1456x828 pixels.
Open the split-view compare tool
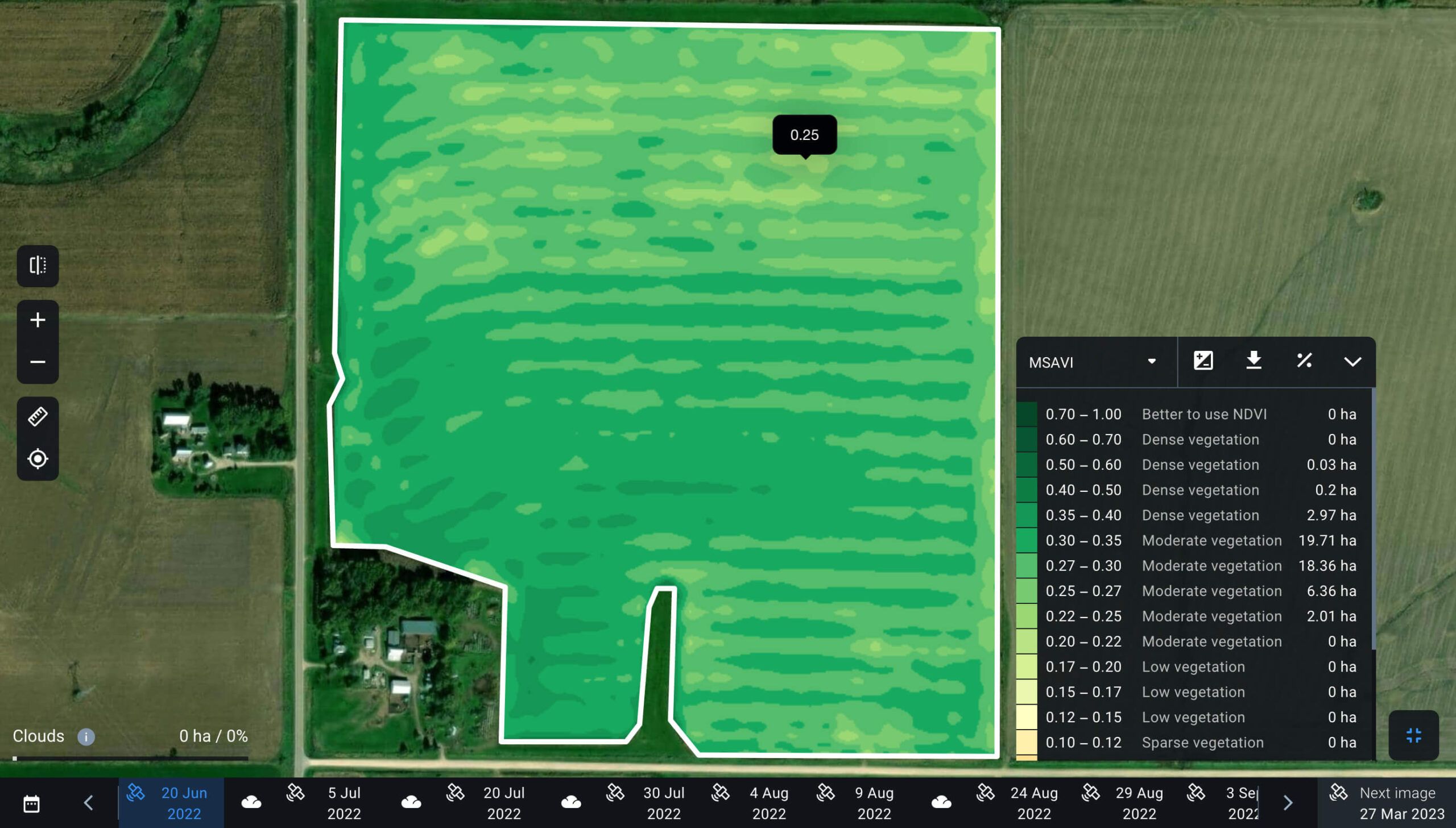pos(38,266)
